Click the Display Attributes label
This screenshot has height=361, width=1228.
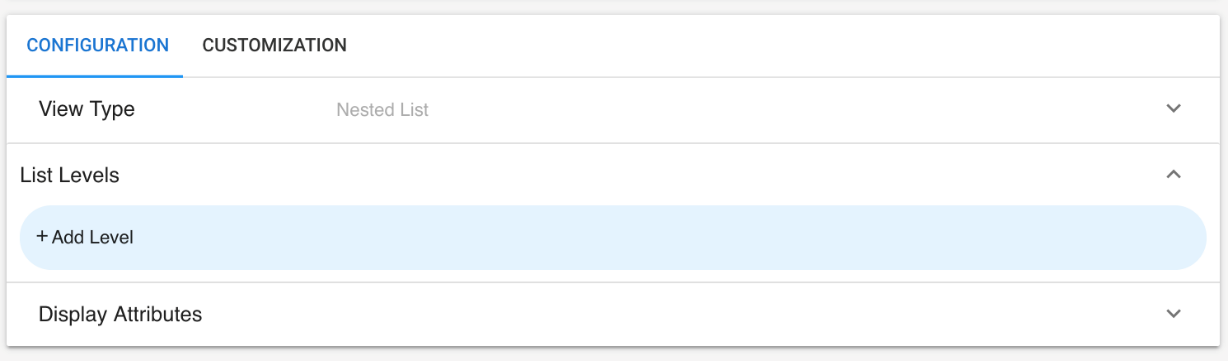(x=120, y=314)
